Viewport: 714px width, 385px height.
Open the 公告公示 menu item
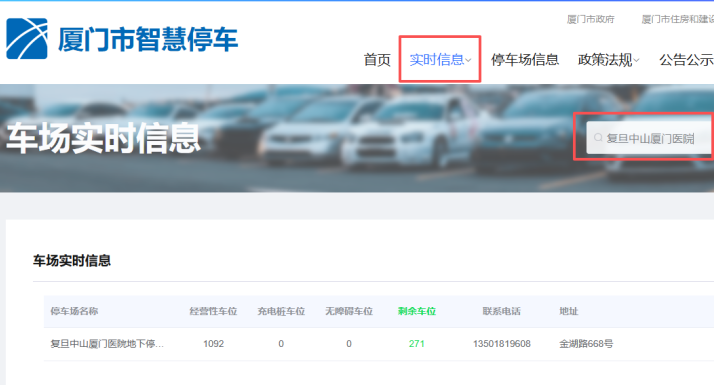[687, 60]
